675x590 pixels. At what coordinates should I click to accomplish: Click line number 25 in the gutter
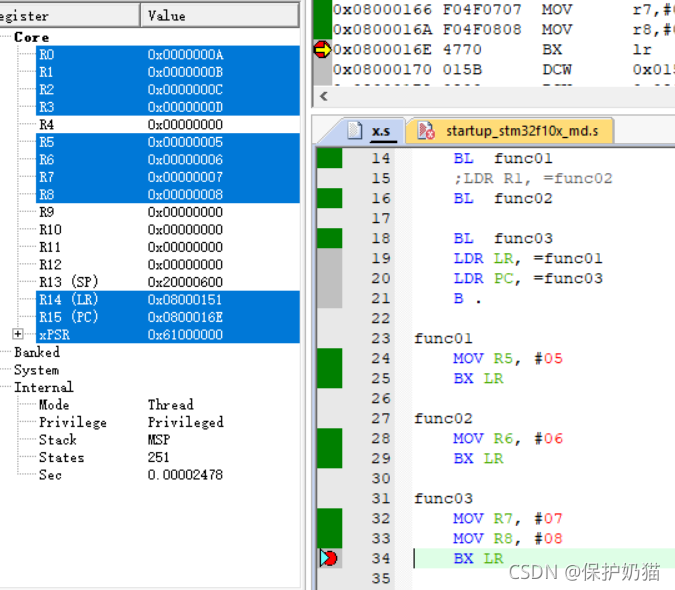click(381, 378)
